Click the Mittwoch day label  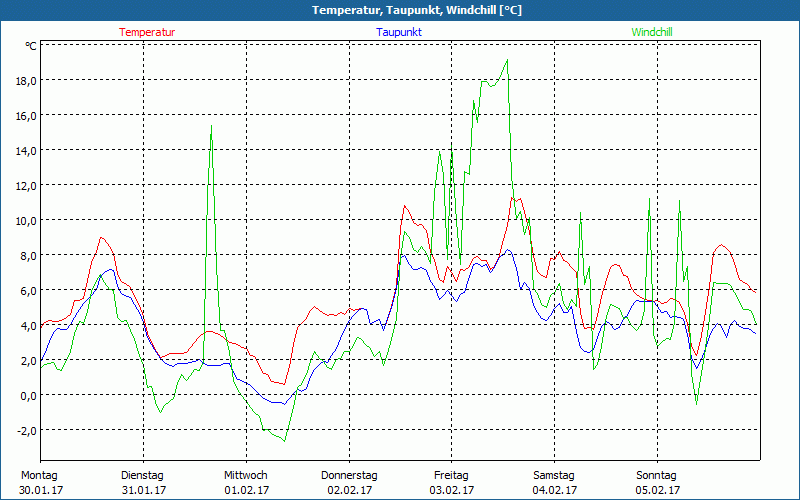[x=245, y=476]
